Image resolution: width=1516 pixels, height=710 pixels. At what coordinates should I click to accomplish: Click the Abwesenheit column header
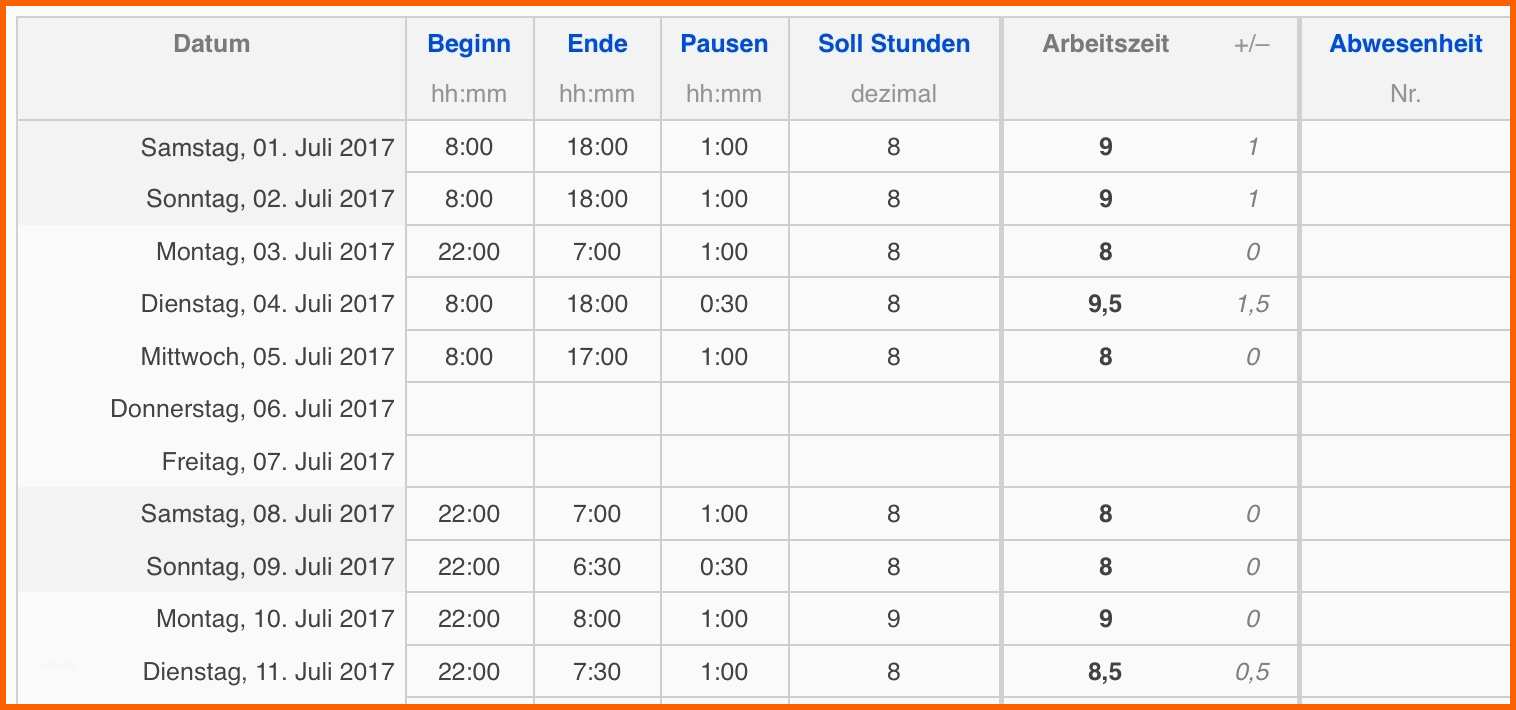click(x=1405, y=44)
